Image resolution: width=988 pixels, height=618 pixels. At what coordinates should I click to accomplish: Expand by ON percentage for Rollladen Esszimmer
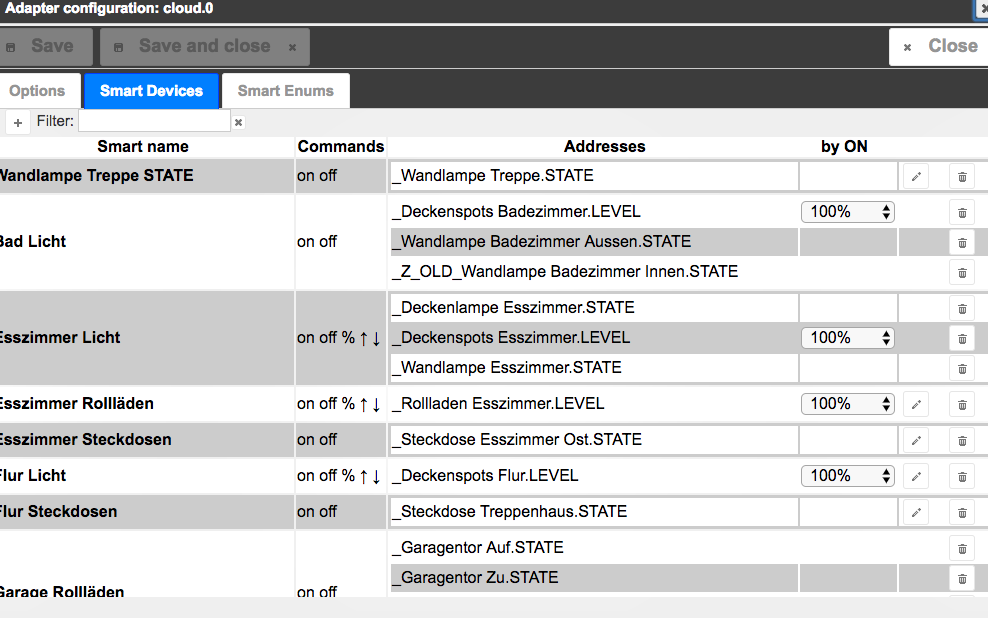[847, 404]
